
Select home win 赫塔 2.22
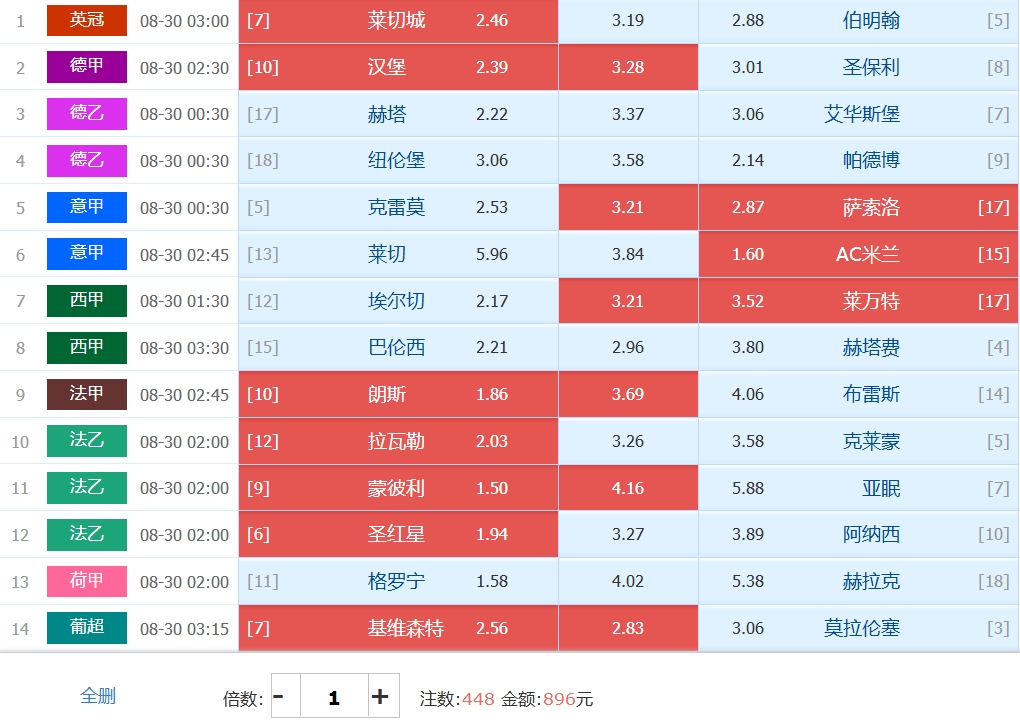pos(398,114)
